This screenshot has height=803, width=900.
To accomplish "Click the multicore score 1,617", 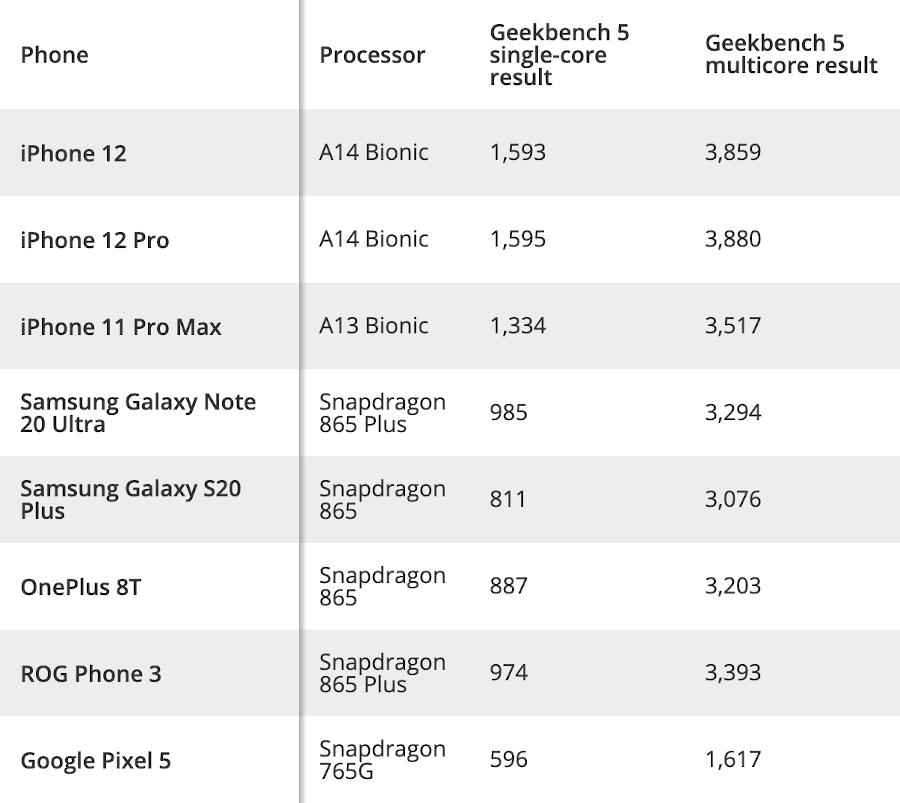I will pos(732,759).
